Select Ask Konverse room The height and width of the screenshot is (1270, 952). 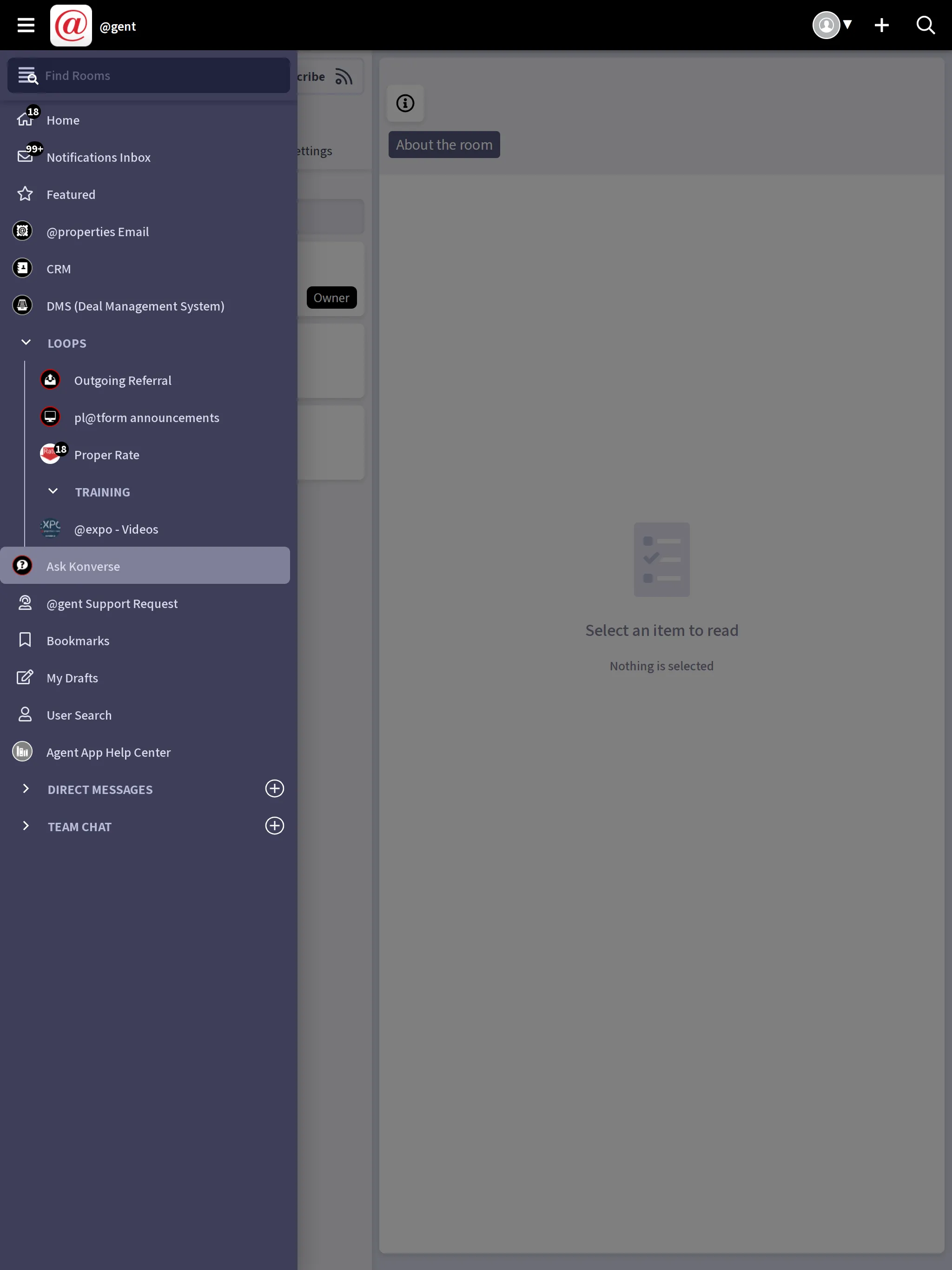click(145, 566)
